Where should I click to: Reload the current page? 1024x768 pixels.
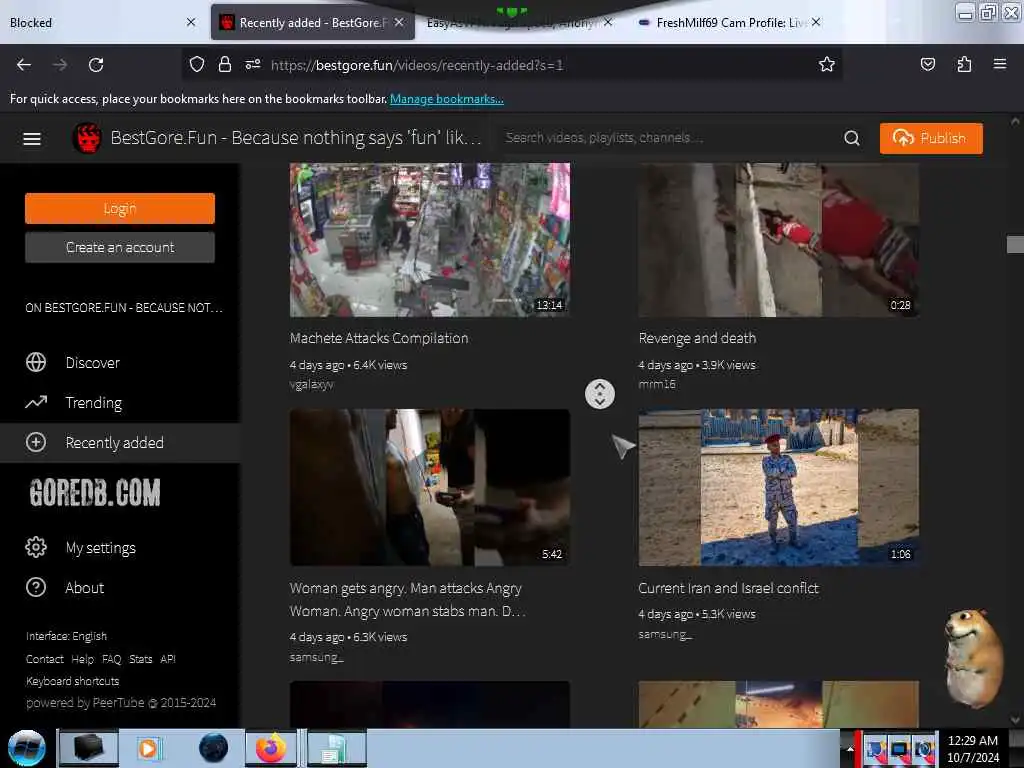[96, 65]
